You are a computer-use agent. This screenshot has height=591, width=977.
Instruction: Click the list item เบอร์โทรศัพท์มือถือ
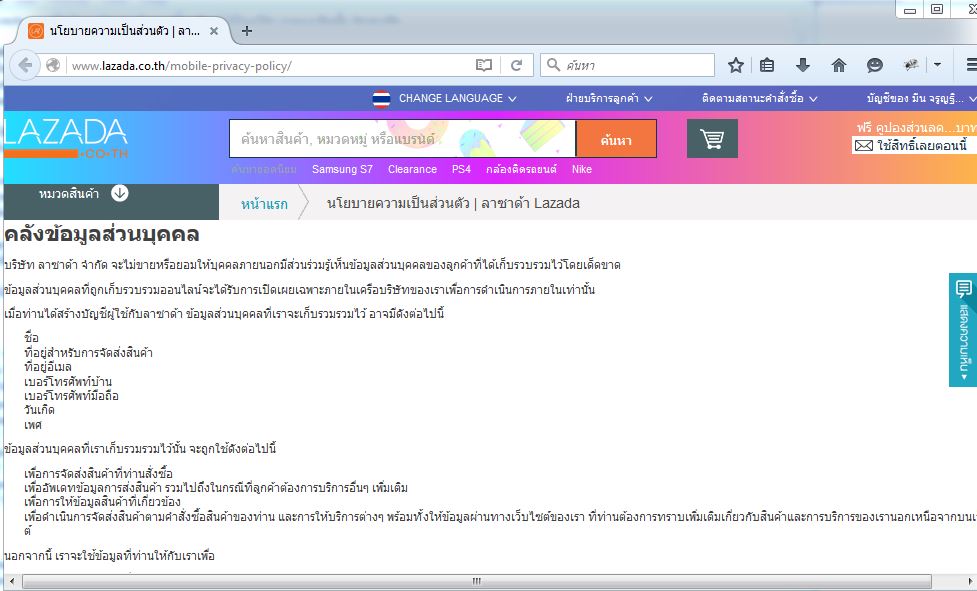click(x=71, y=395)
